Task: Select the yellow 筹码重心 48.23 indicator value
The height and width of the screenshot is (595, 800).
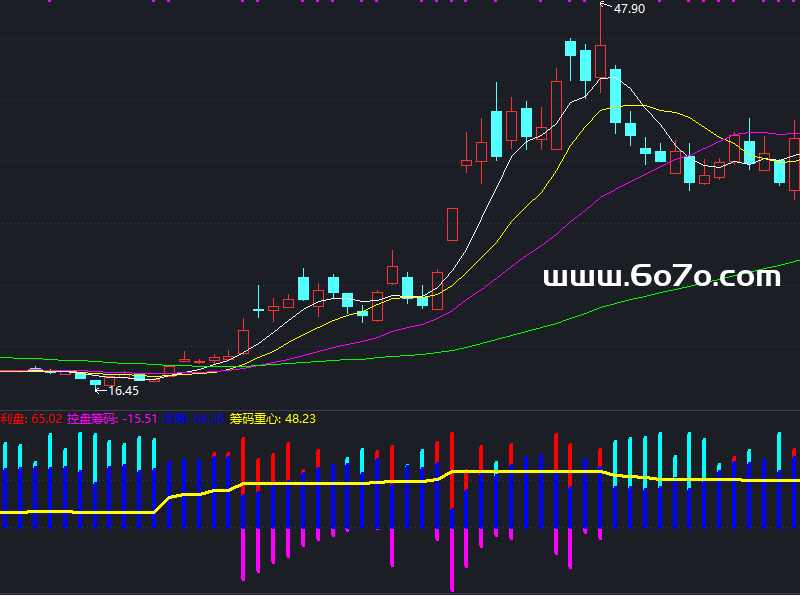Action: coord(272,419)
